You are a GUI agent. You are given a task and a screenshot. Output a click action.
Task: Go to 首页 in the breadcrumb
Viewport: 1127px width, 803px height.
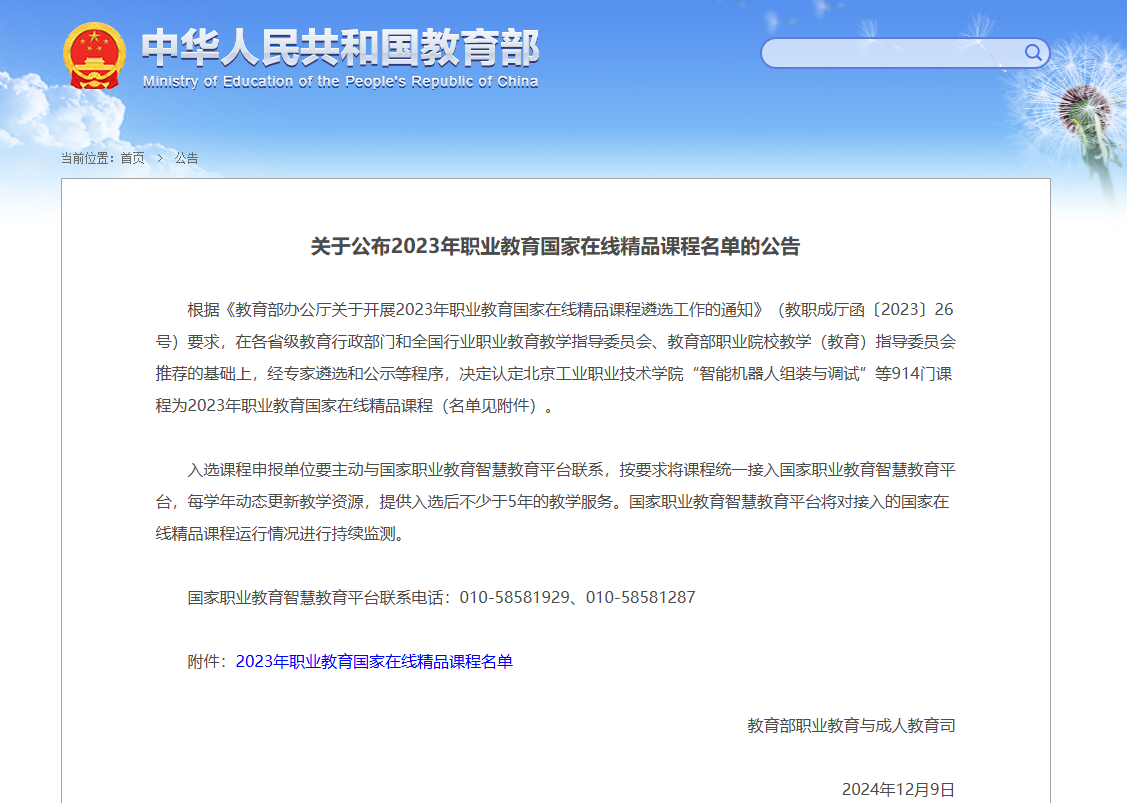tap(132, 158)
